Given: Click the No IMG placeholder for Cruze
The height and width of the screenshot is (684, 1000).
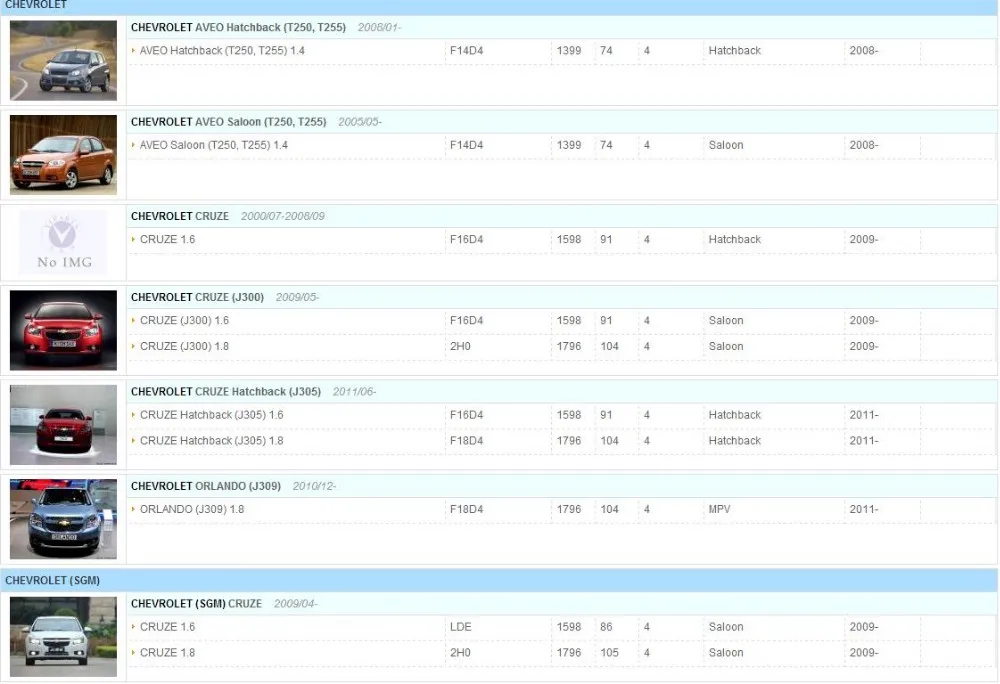Looking at the screenshot, I should 63,243.
